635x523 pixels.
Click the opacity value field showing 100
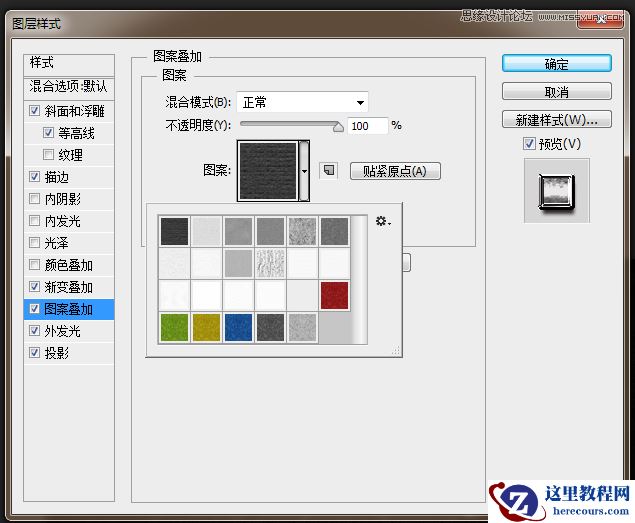coord(367,126)
